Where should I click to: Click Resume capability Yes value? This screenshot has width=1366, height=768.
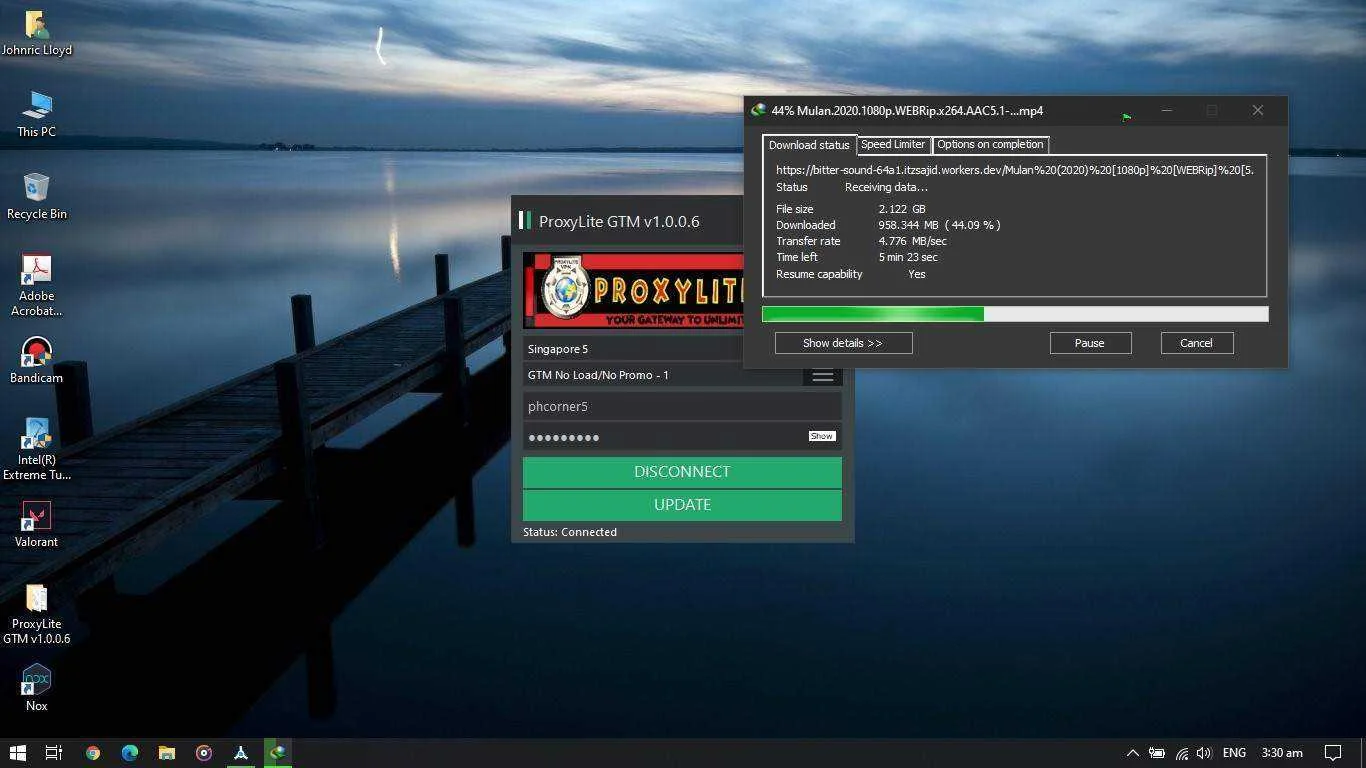[917, 274]
